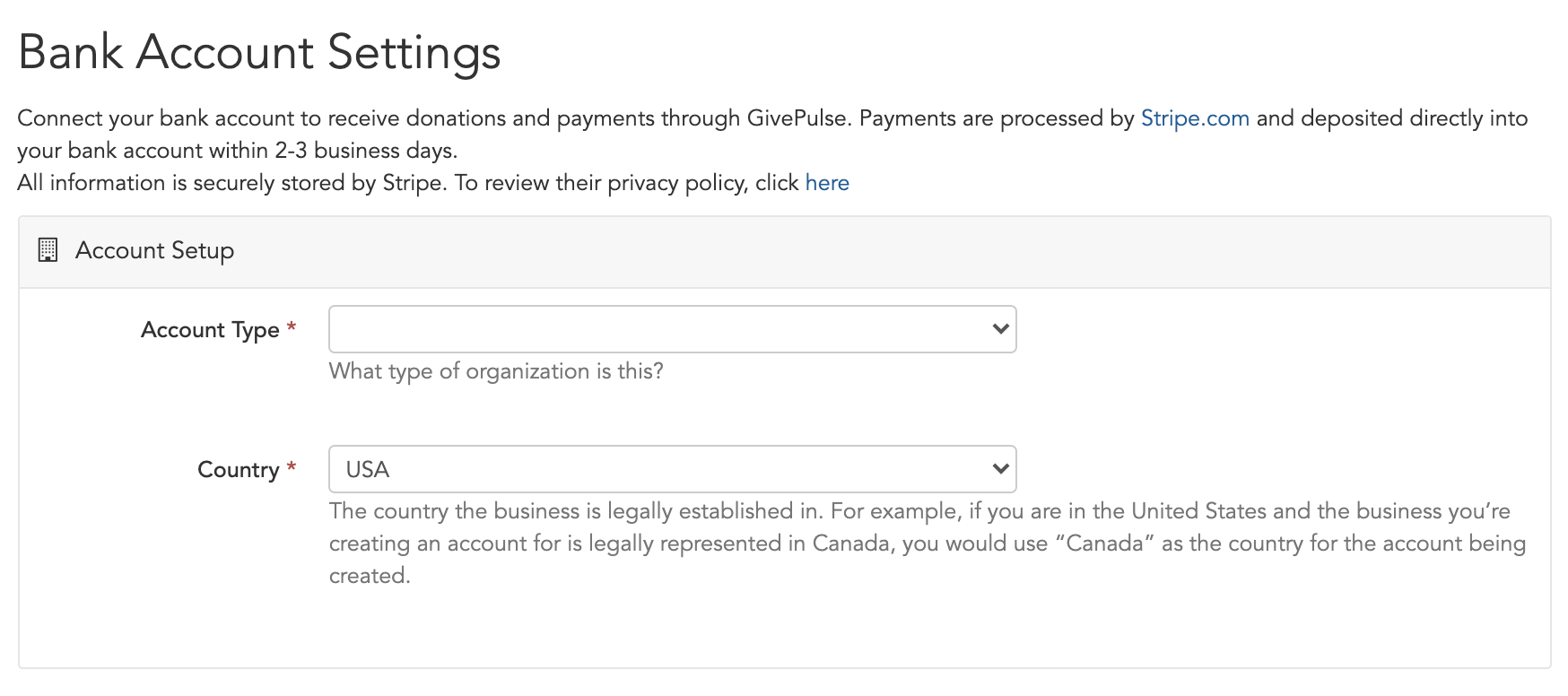Open the Stripe.com link
The width and height of the screenshot is (1568, 696).
[x=1195, y=118]
